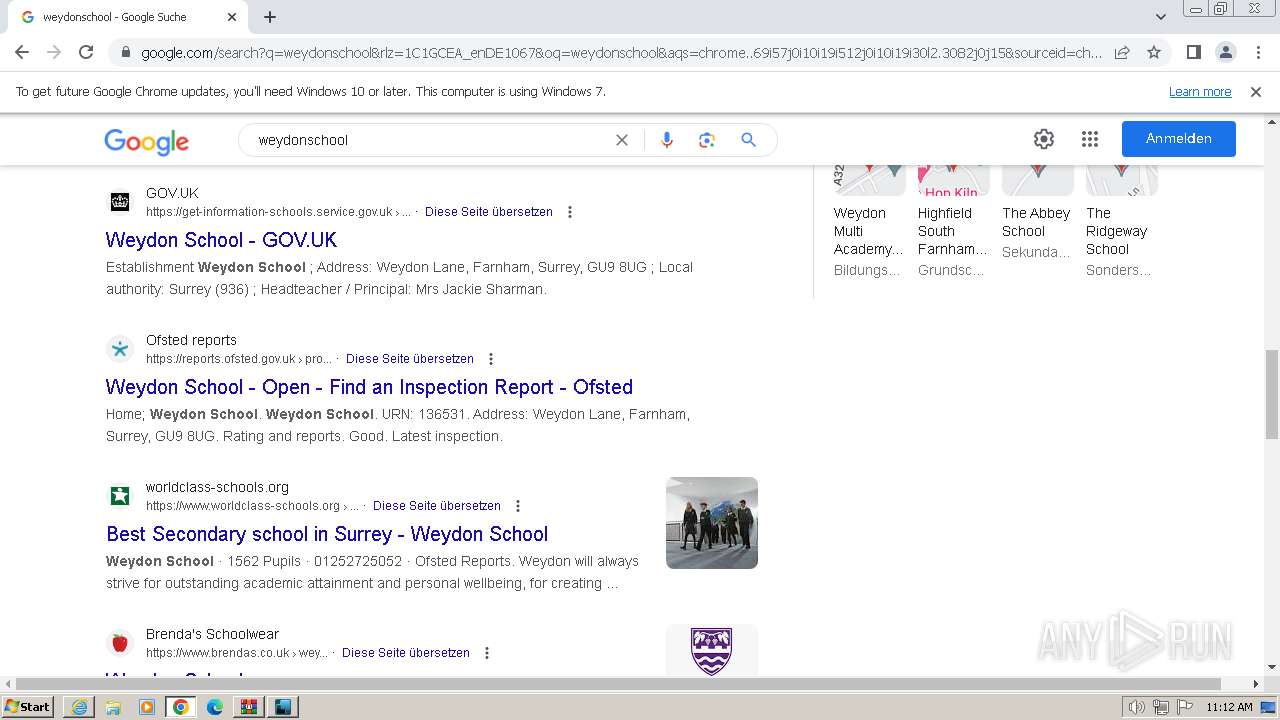Viewport: 1280px width, 720px height.
Task: Open the Weydon School - GOV.UK result
Action: pyautogui.click(x=221, y=240)
